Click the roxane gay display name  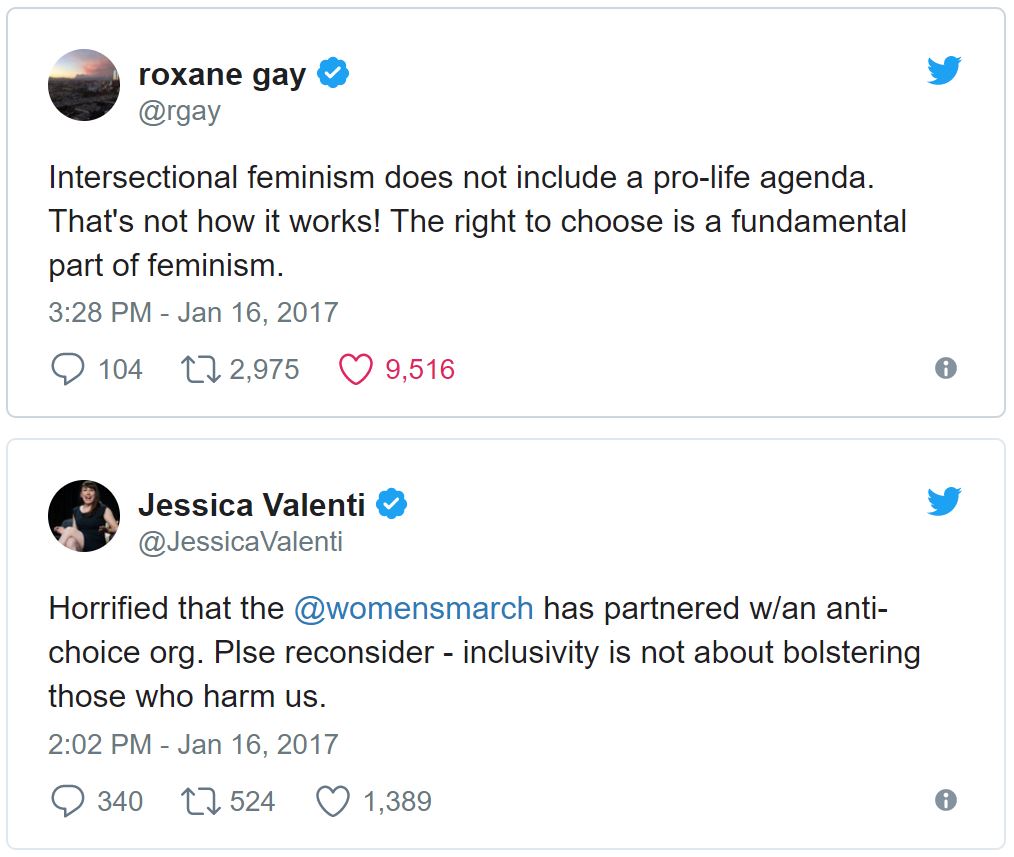pyautogui.click(x=222, y=75)
